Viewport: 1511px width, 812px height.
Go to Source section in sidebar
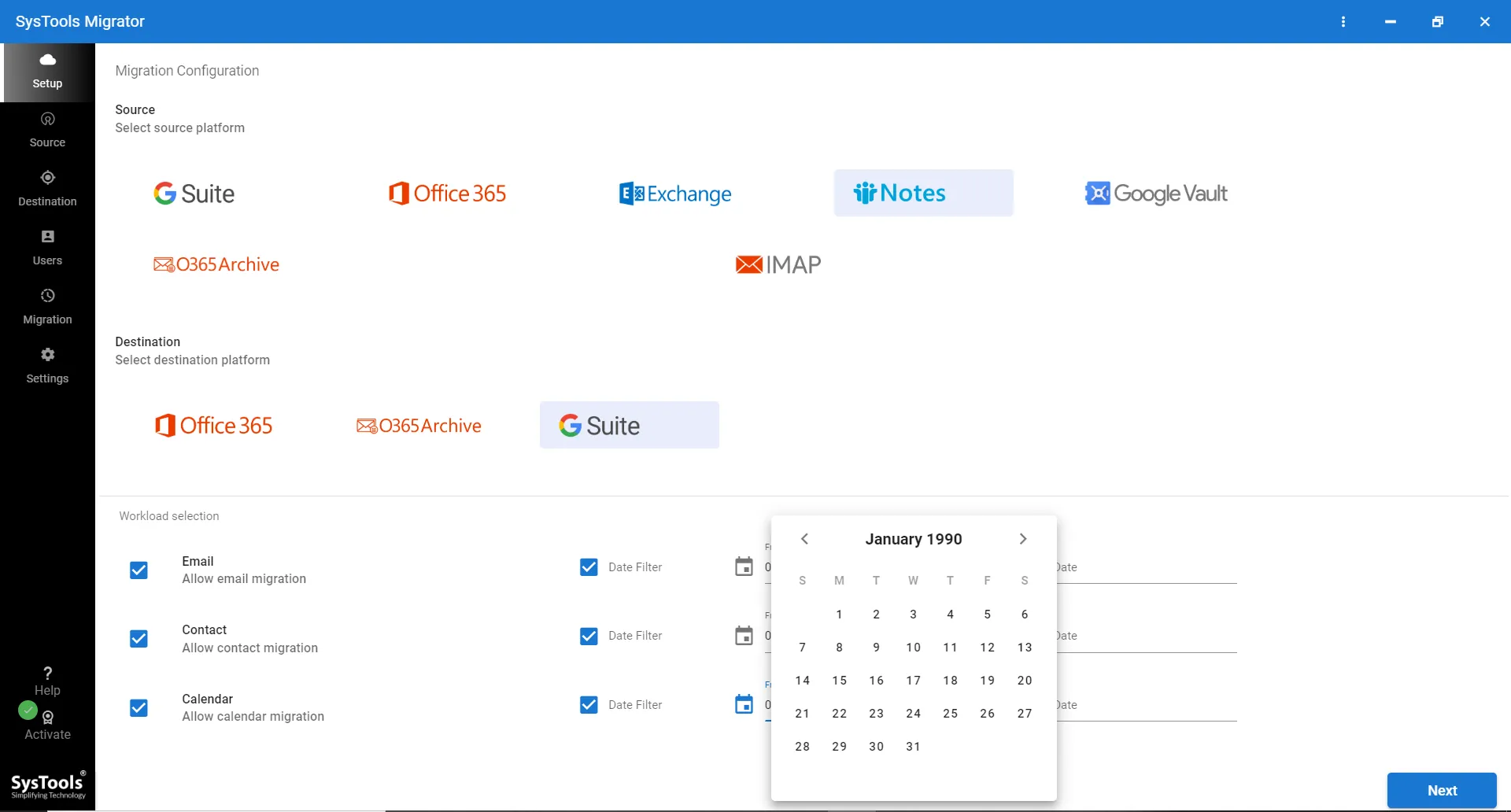pyautogui.click(x=47, y=131)
